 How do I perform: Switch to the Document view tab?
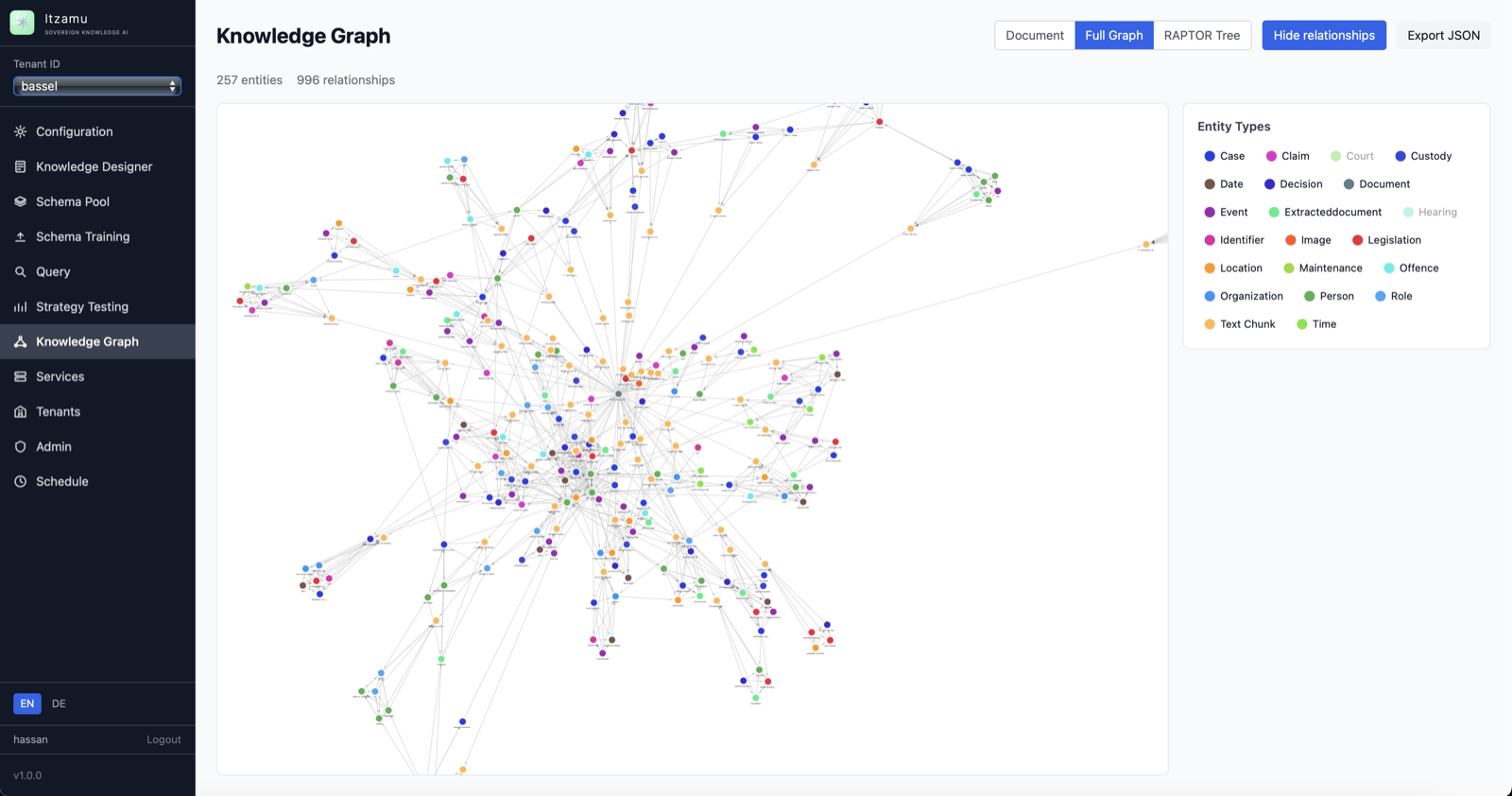point(1035,35)
